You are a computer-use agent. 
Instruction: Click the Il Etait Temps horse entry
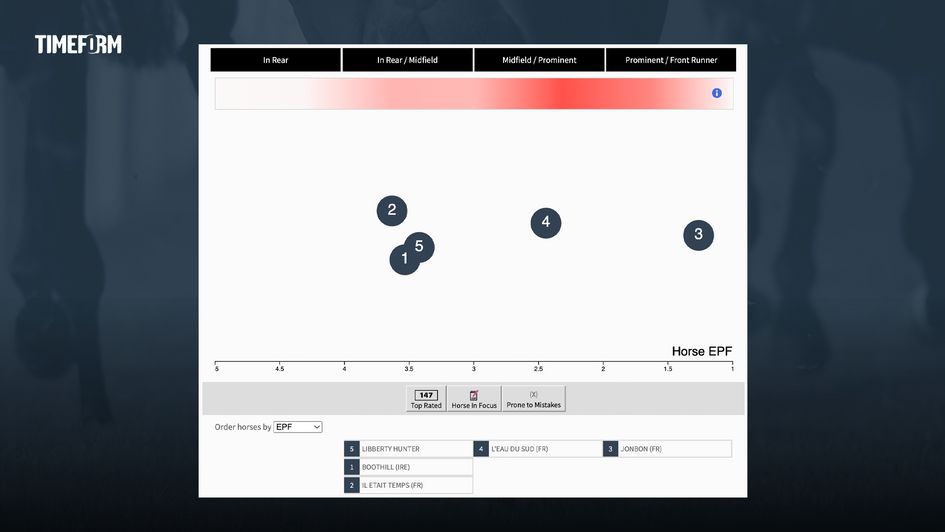[408, 485]
